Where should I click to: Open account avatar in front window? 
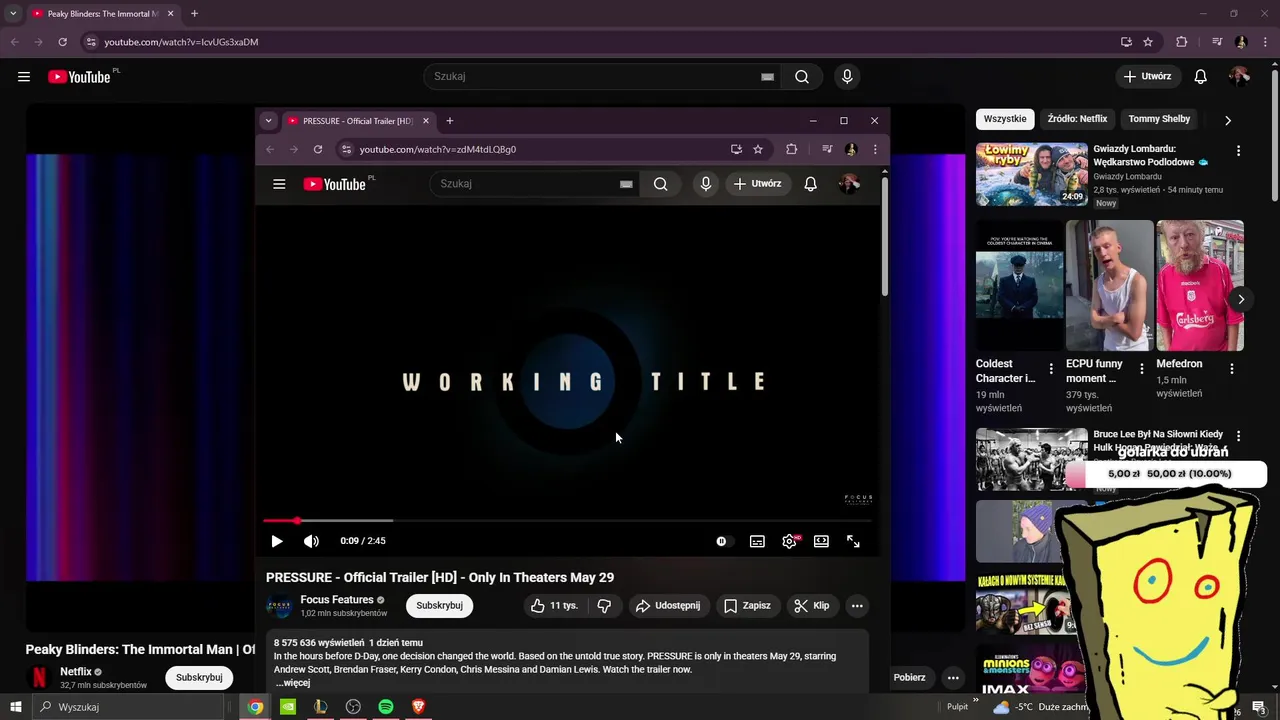point(849,184)
